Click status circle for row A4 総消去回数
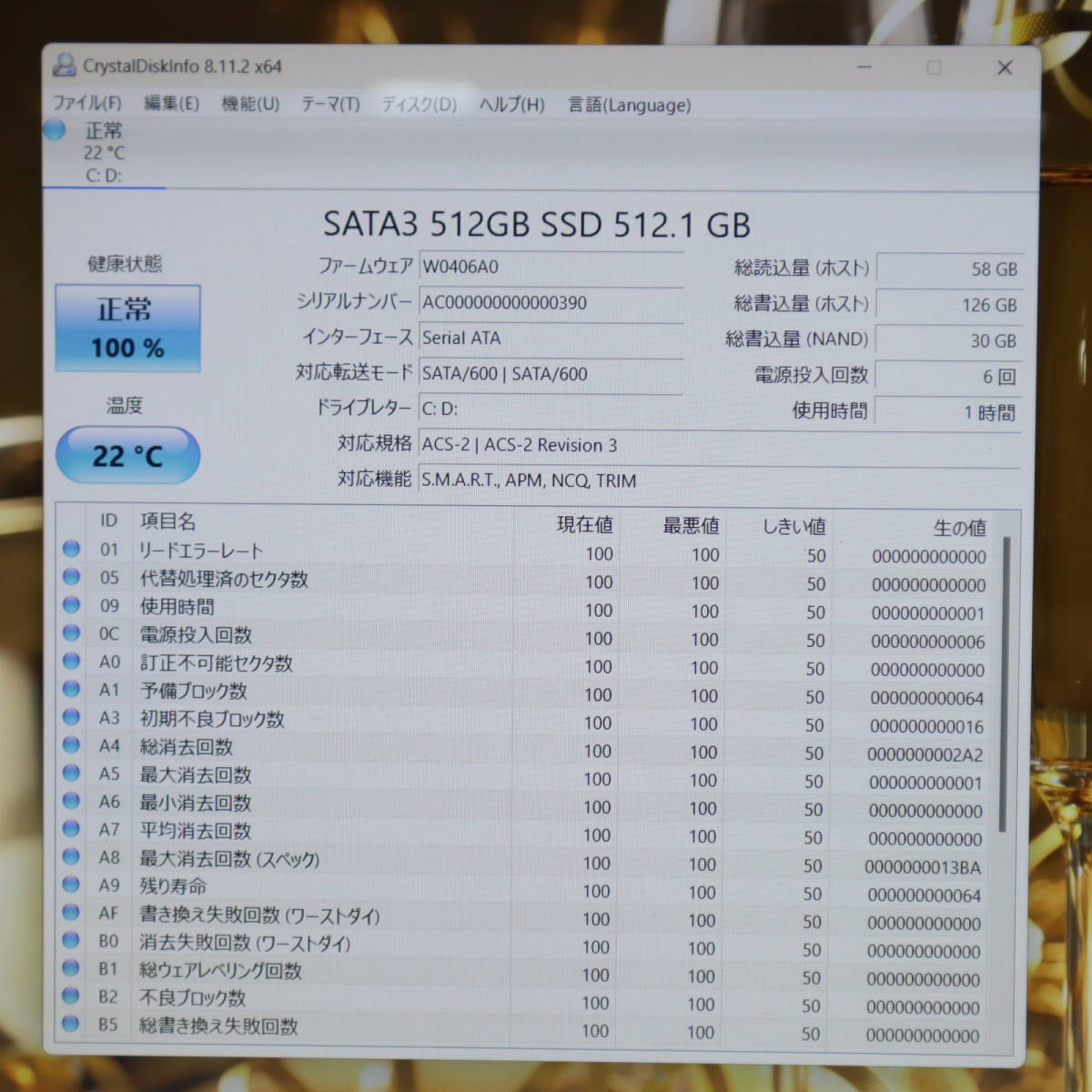The image size is (1092, 1092). [x=71, y=745]
